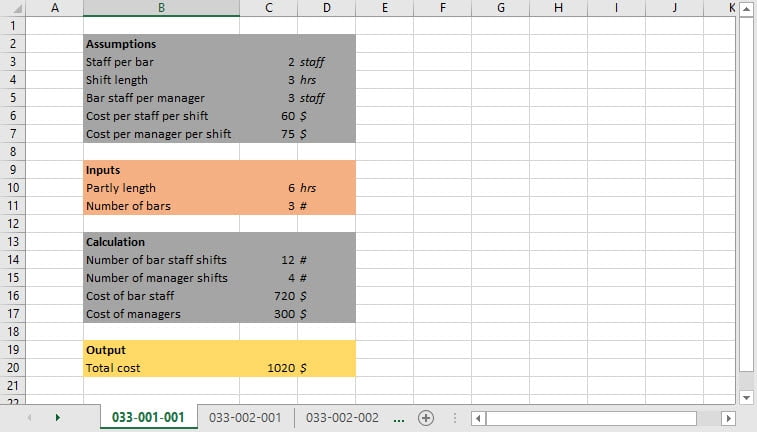Click the vertical scrollbar up arrow
This screenshot has height=432, width=757.
746,9
